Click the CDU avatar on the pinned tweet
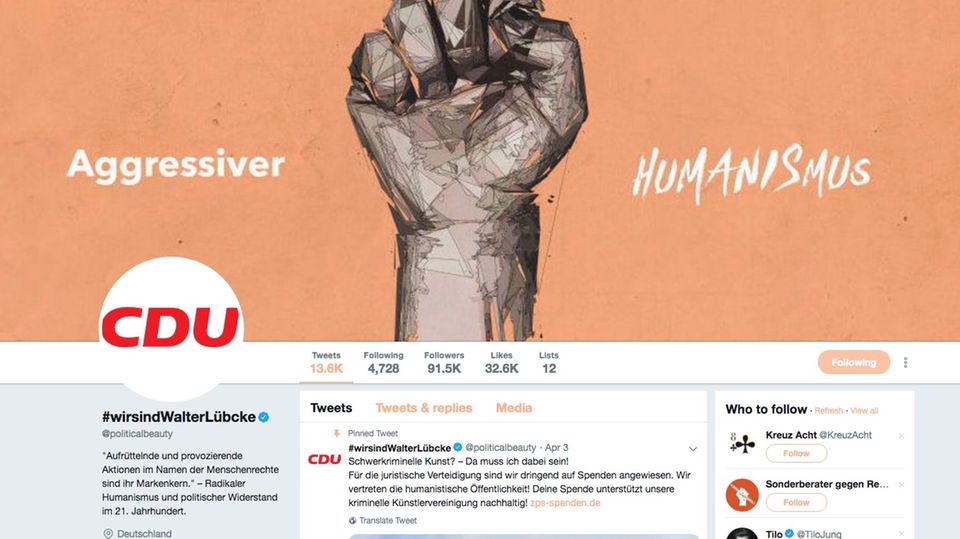Viewport: 960px width, 539px height. pos(324,459)
